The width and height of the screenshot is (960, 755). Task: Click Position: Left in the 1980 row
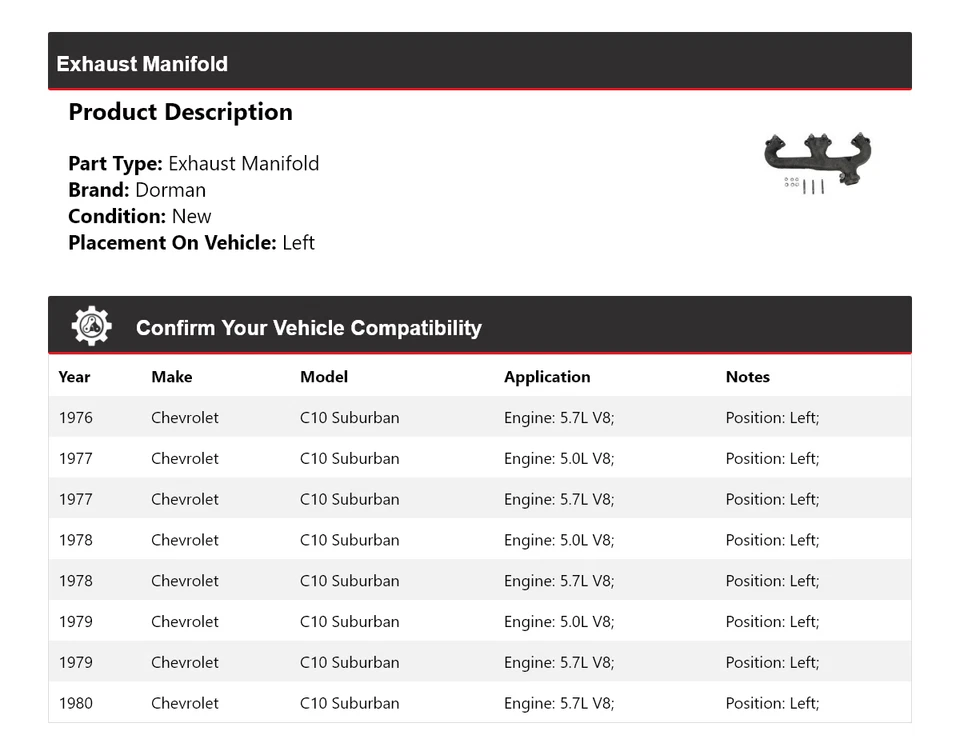(772, 703)
